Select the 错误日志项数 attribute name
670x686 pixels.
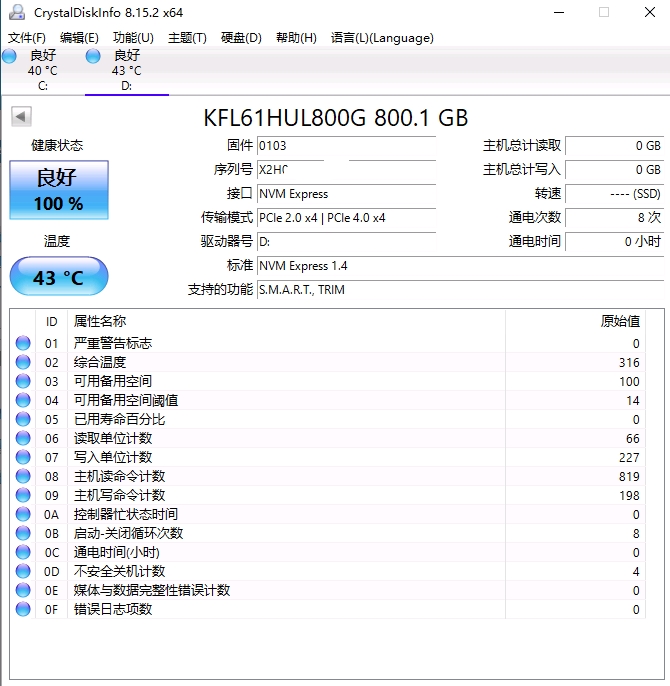tap(113, 609)
